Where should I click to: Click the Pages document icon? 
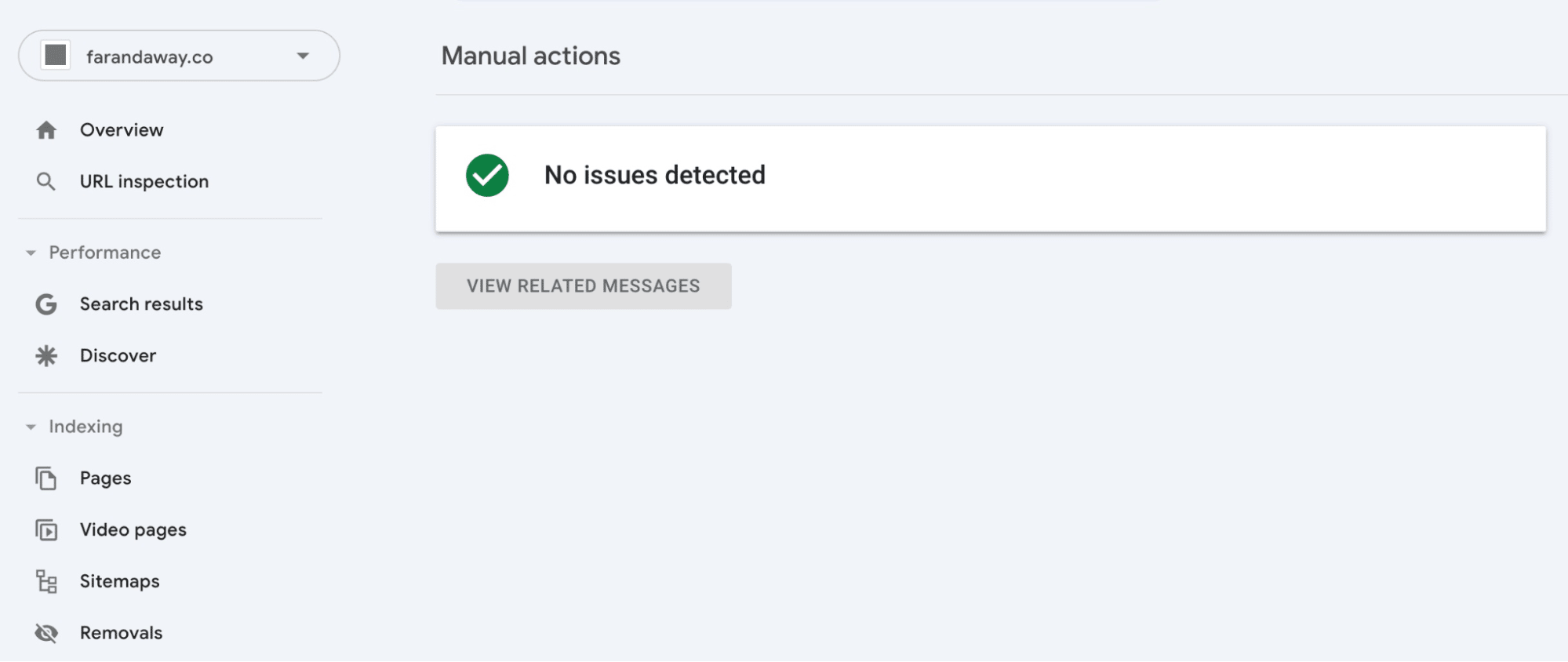tap(46, 478)
